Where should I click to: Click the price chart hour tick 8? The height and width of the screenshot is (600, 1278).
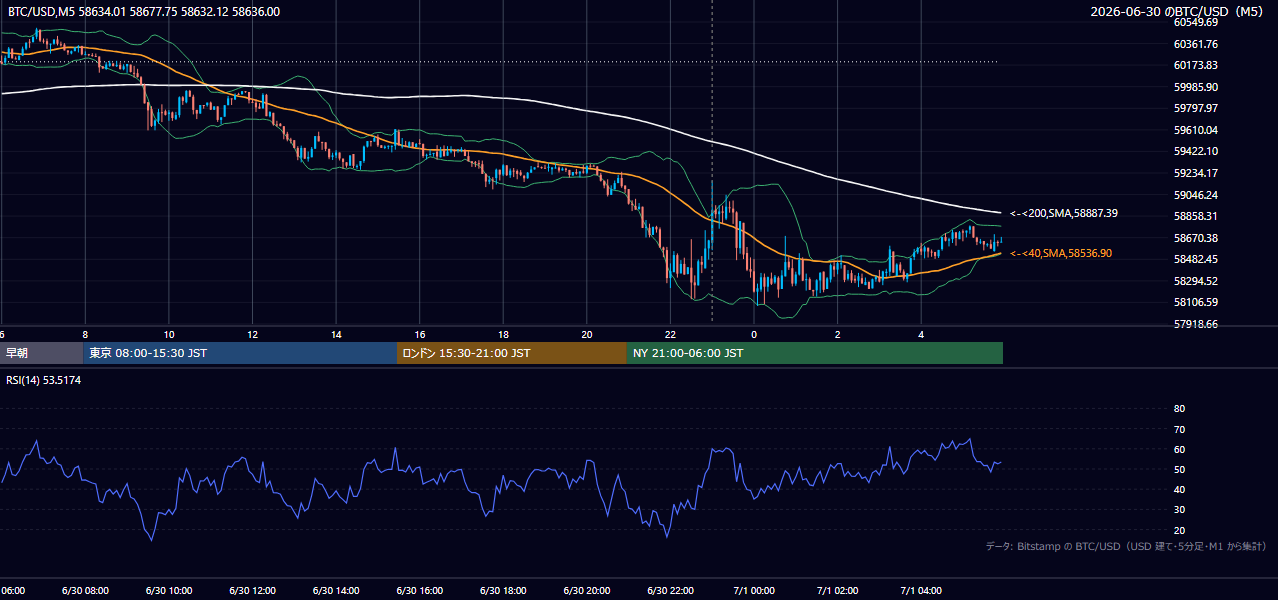click(85, 334)
